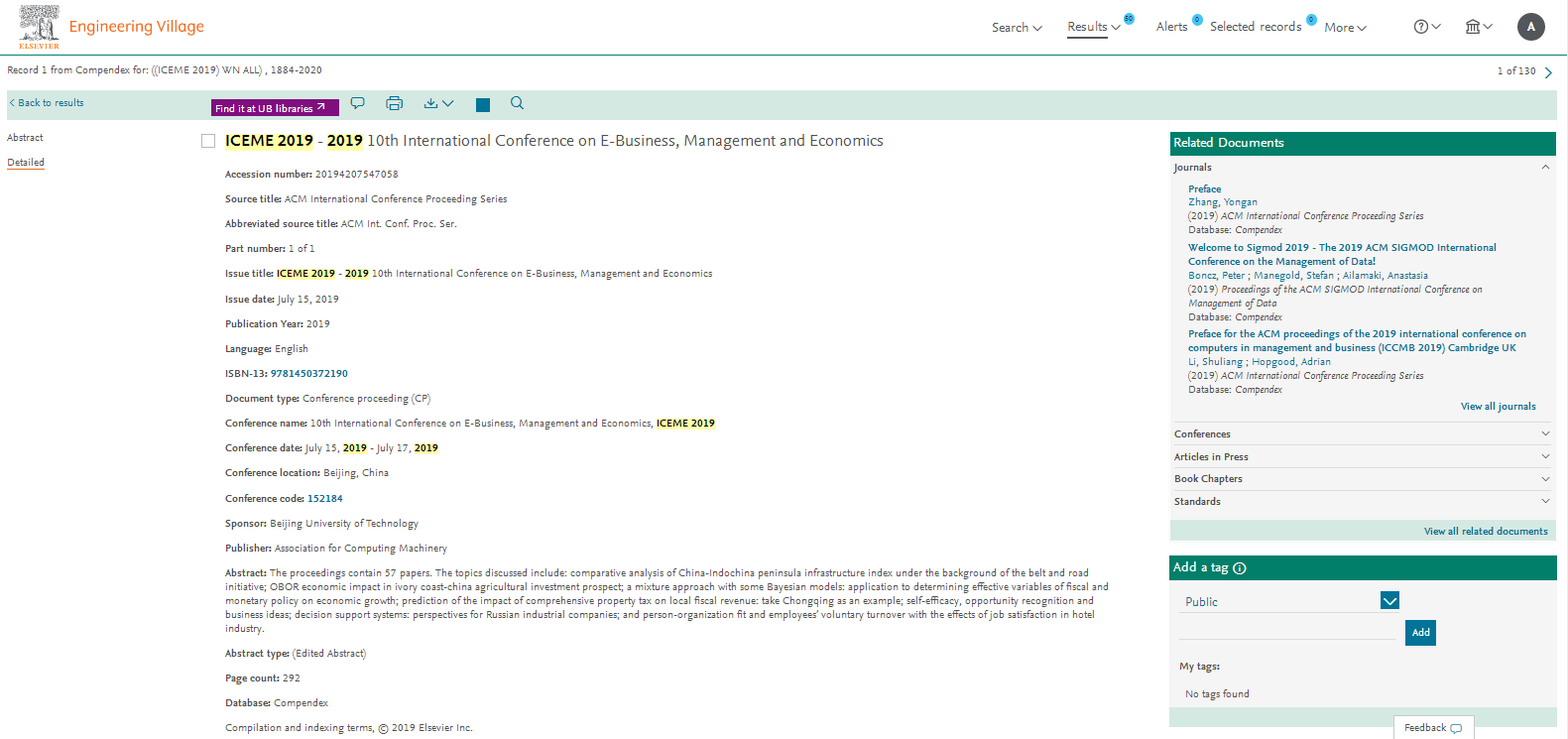Screen dimensions: 1568x739
Task: Click the Add tag button
Action: click(x=1420, y=633)
